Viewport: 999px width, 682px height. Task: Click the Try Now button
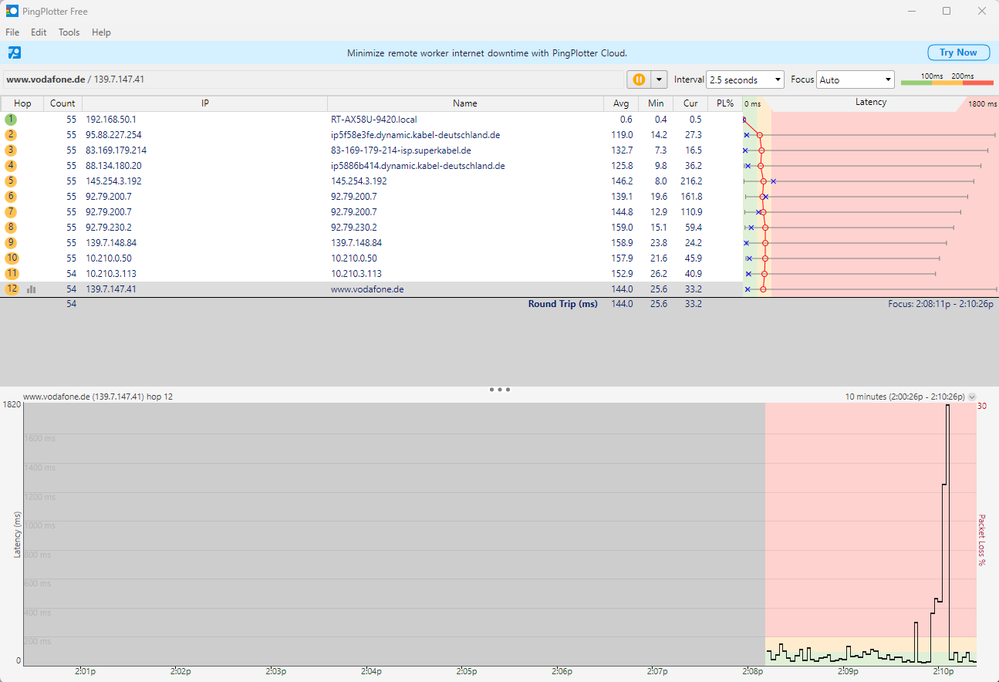[956, 52]
